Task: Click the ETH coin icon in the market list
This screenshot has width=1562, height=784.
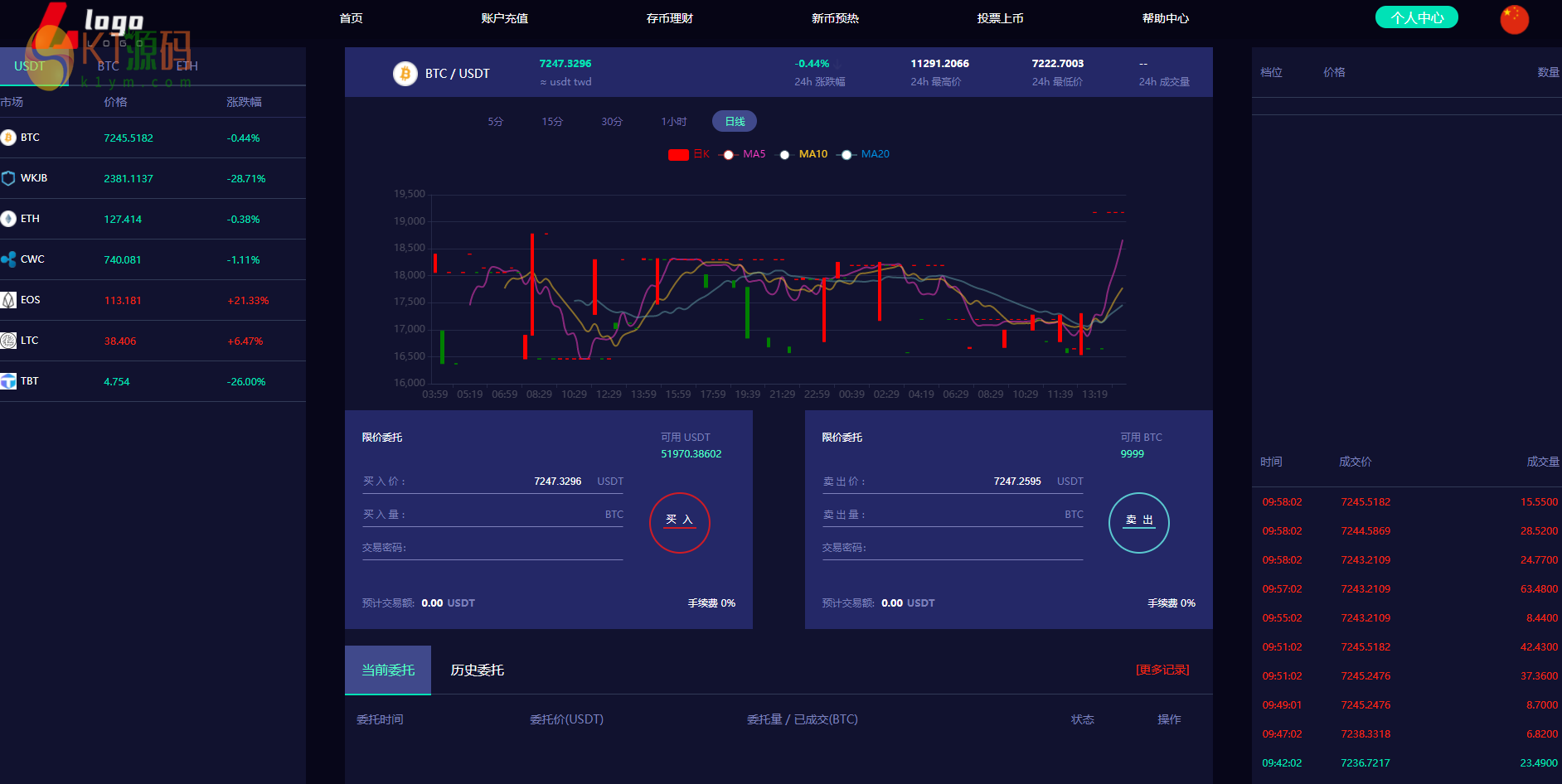Action: [8, 219]
